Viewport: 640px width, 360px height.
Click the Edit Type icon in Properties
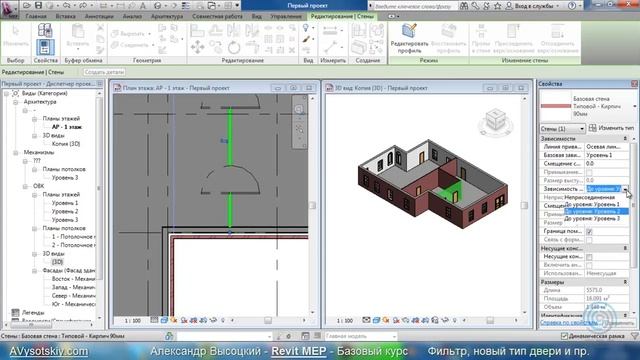click(593, 128)
